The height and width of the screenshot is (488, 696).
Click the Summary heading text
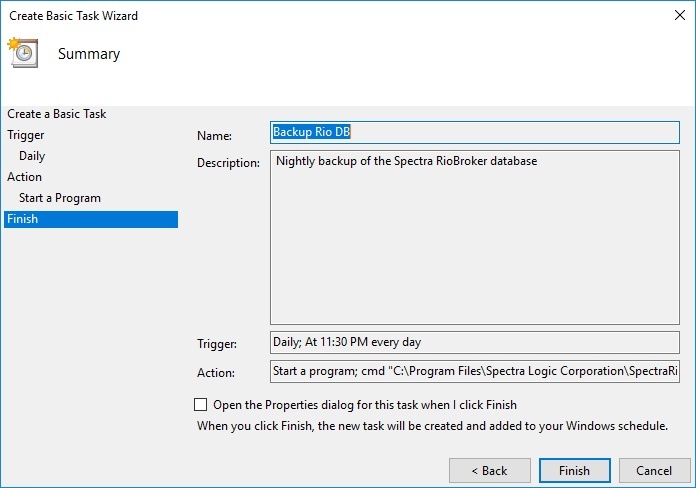tap(89, 54)
